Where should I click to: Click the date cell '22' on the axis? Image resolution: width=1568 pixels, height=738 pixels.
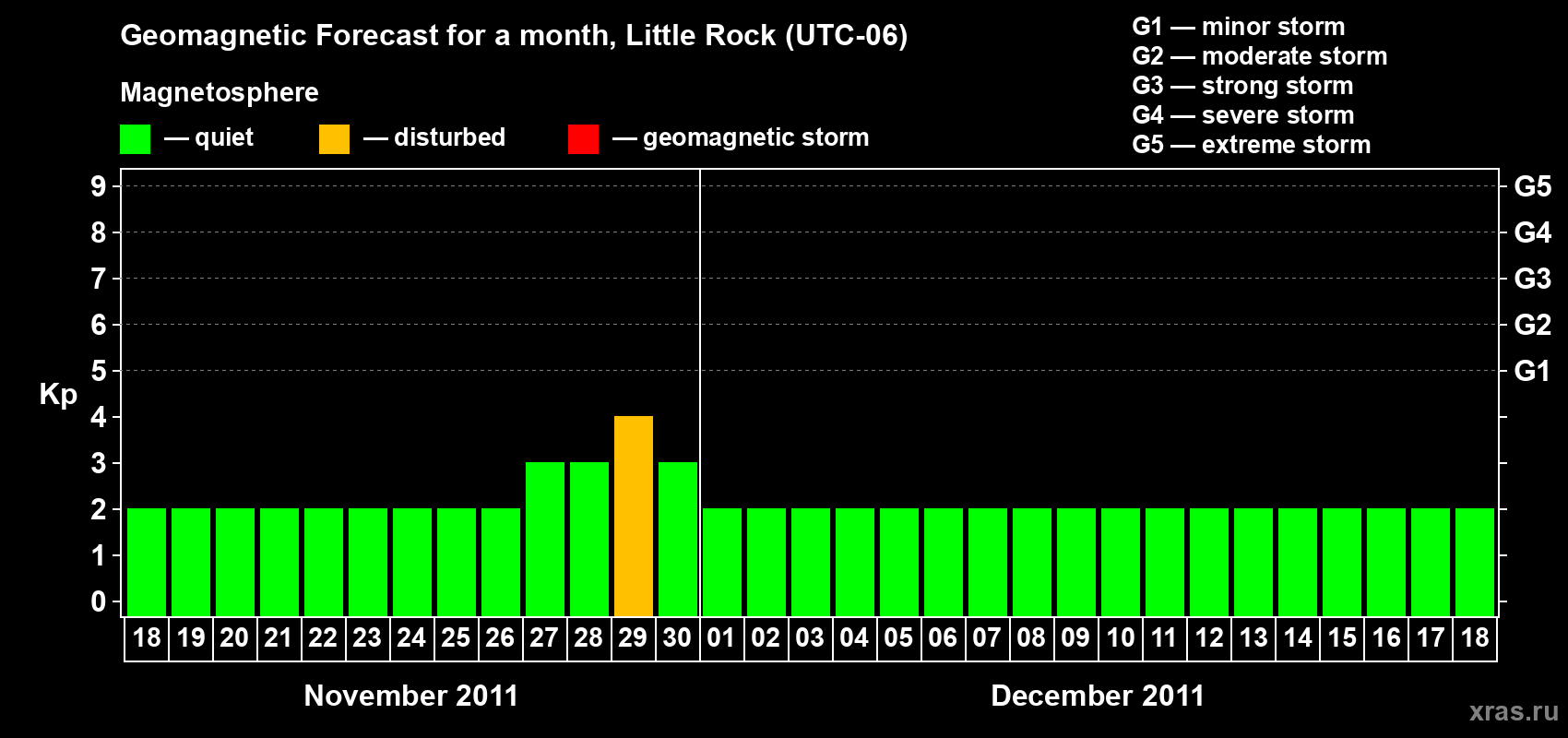[x=324, y=638]
